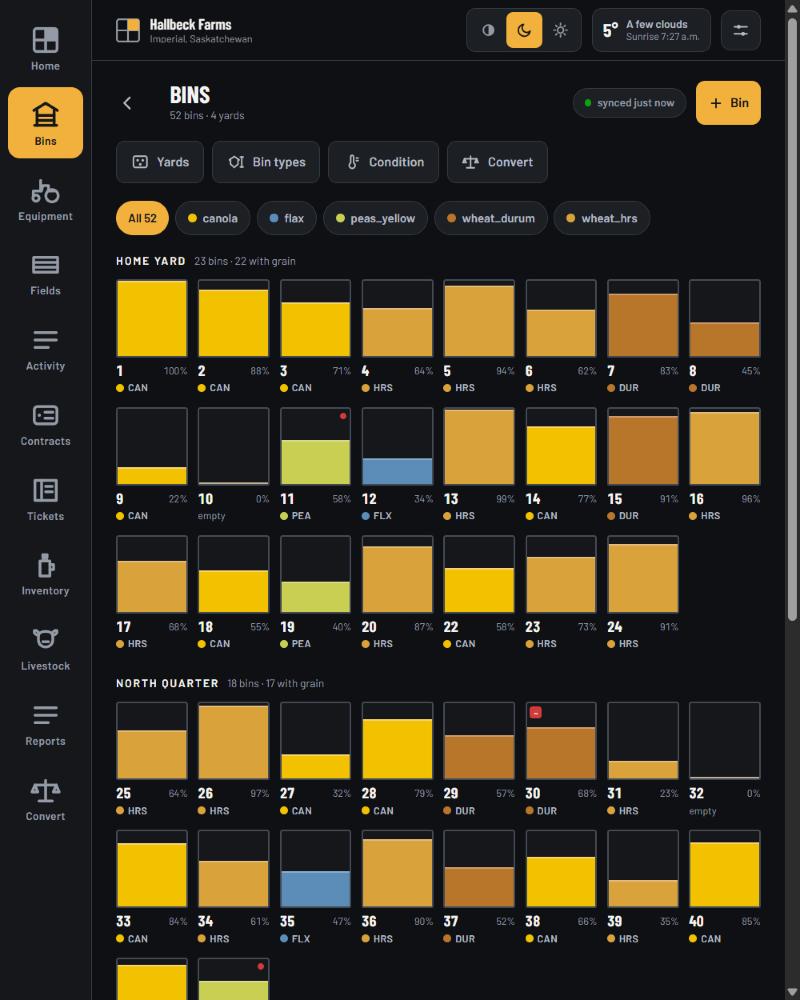Open the Yards button

click(160, 162)
